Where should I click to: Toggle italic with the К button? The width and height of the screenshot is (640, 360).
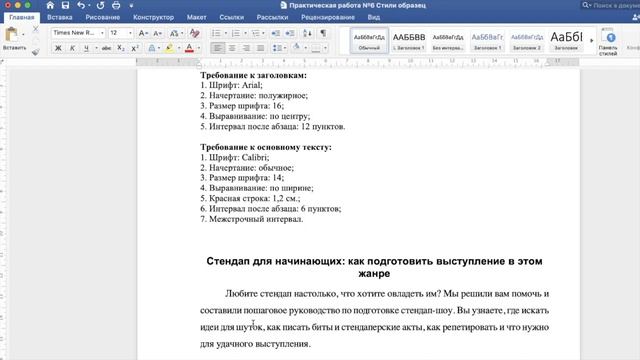(72, 48)
